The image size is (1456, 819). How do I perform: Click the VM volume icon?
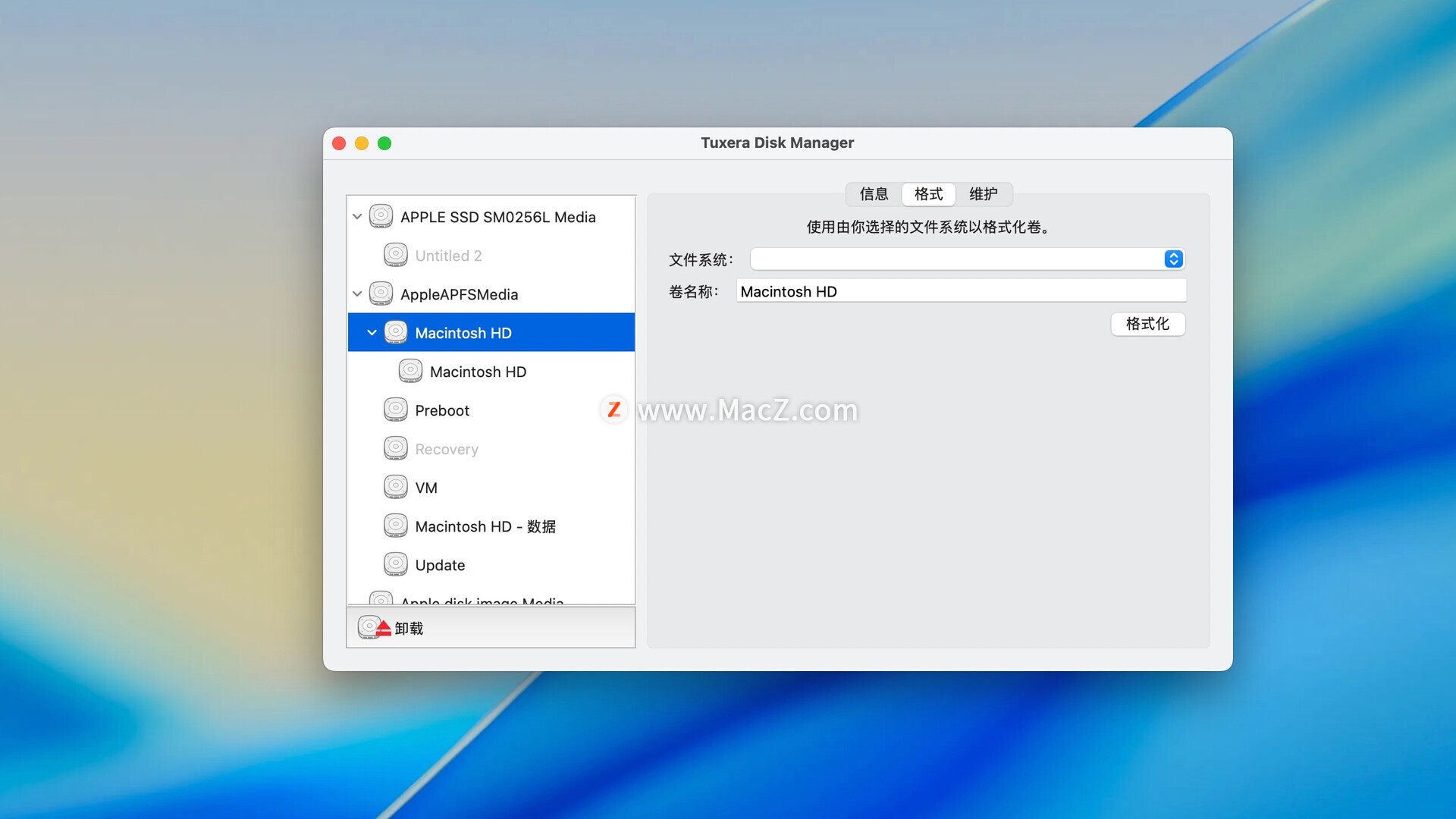(x=396, y=487)
